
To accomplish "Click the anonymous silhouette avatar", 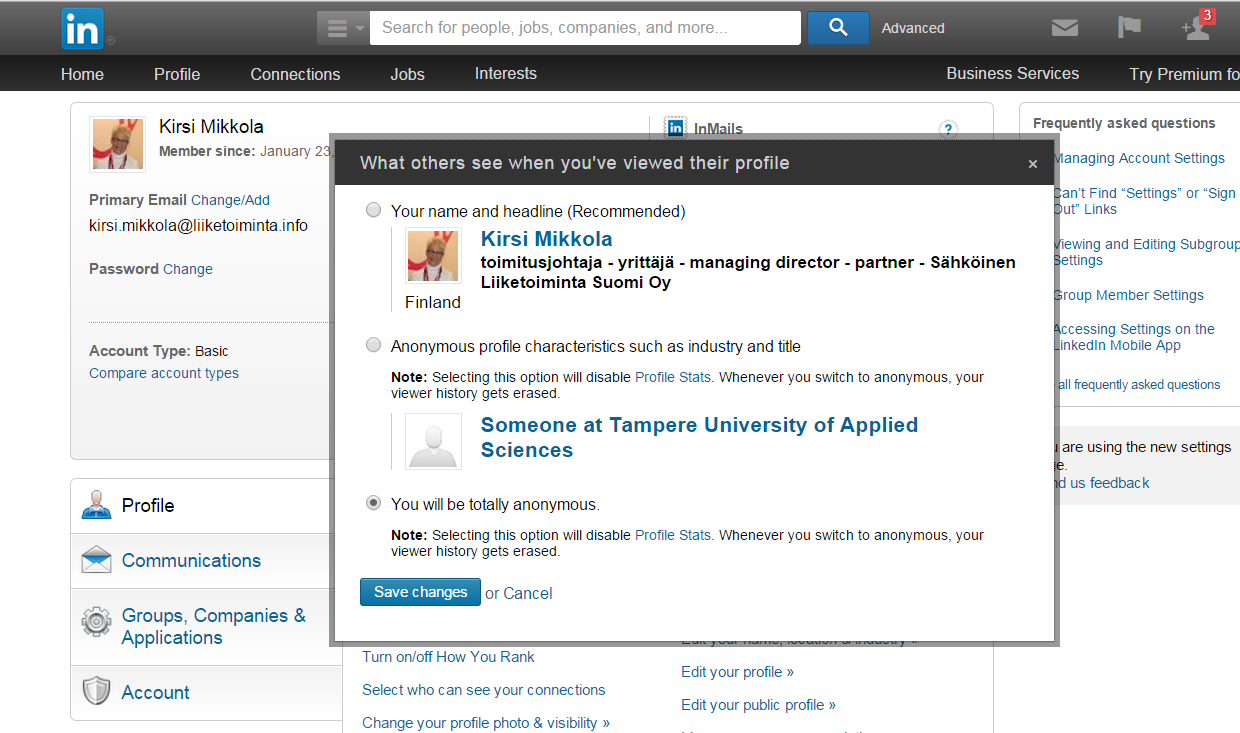I will click(x=433, y=441).
